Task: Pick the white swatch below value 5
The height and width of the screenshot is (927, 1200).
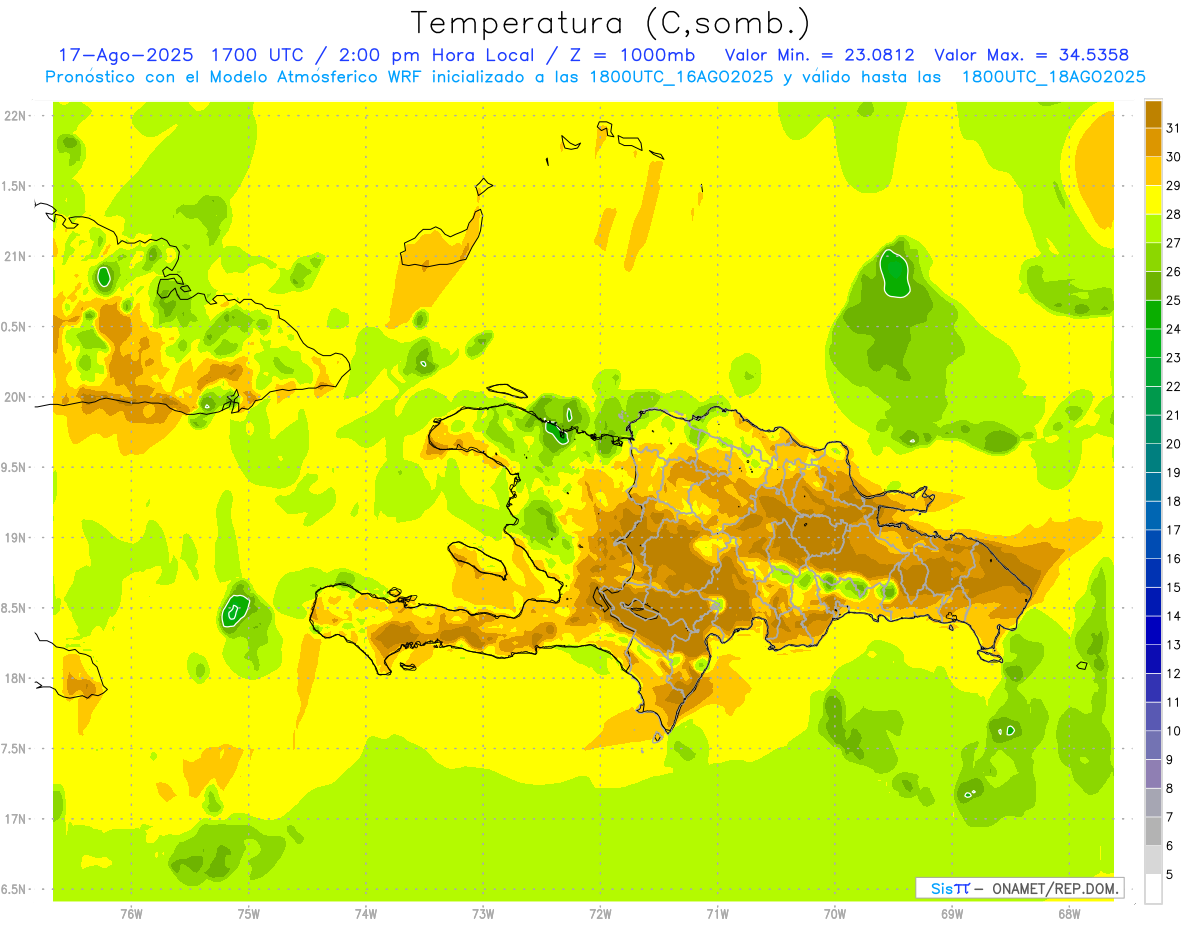Action: 1153,888
